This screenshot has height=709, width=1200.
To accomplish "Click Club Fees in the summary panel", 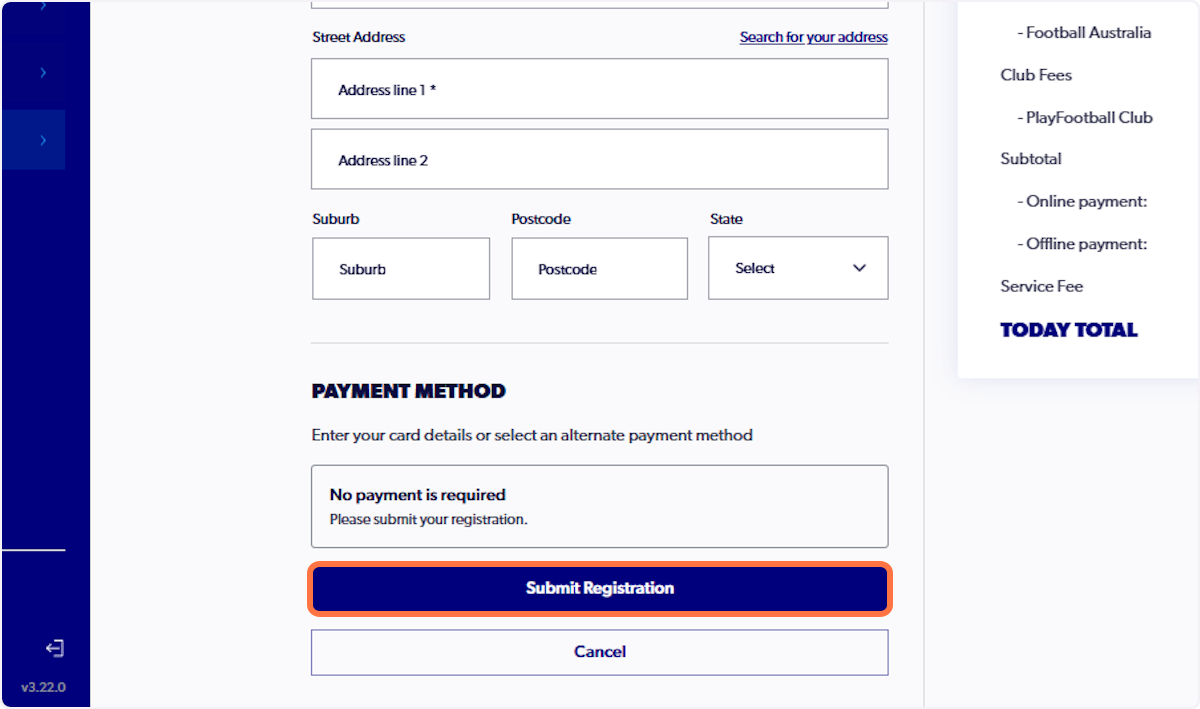I will coord(1035,74).
